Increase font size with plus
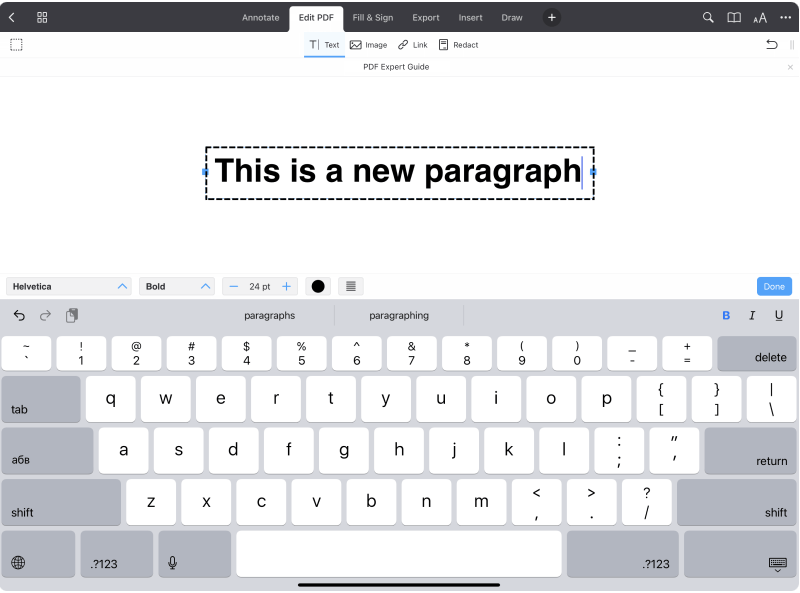The height and width of the screenshot is (593, 800). pos(287,286)
